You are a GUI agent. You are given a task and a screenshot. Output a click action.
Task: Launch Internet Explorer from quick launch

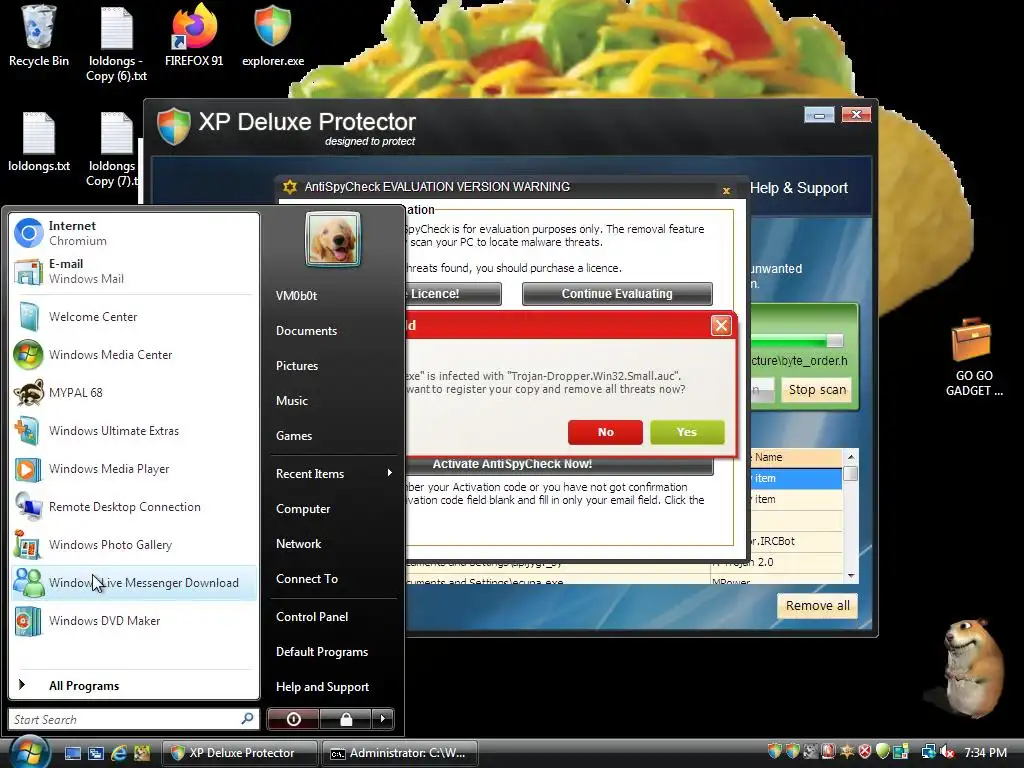click(x=119, y=753)
